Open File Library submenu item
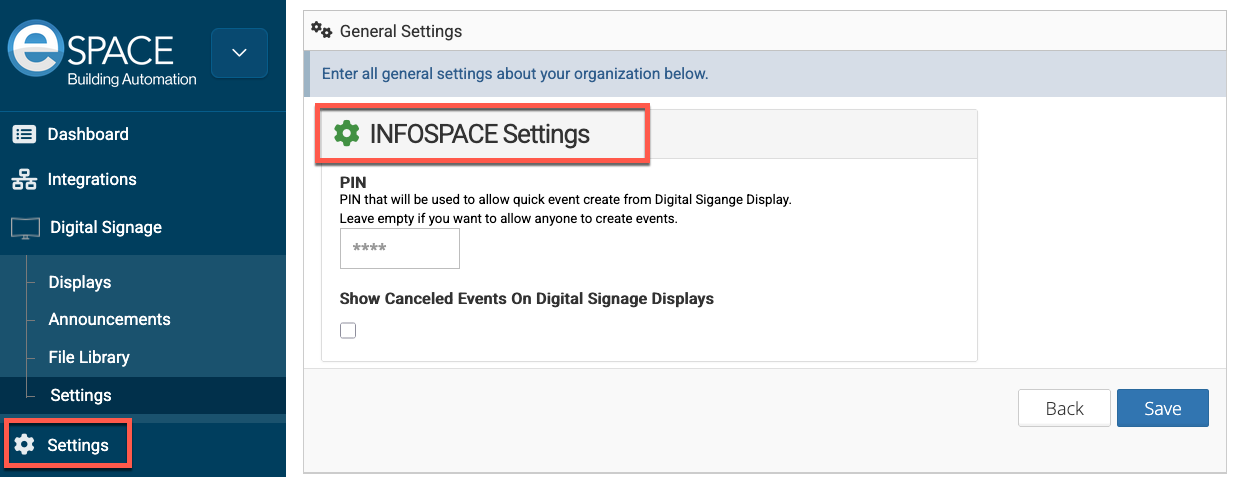Image resolution: width=1233 pixels, height=477 pixels. 89,357
